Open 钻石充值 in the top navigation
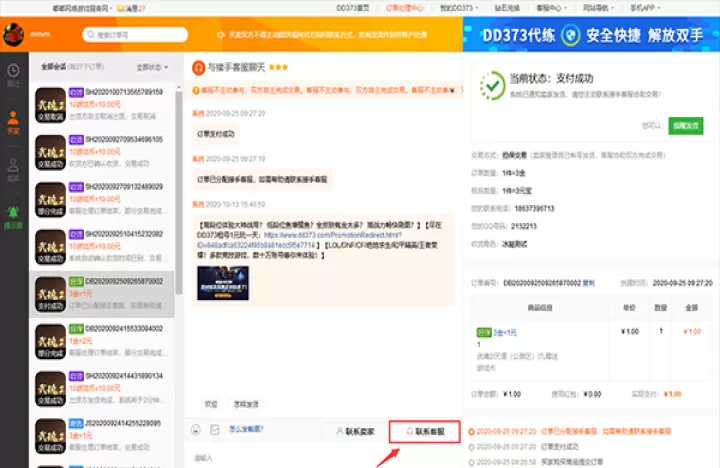720x468 pixels. pos(507,8)
